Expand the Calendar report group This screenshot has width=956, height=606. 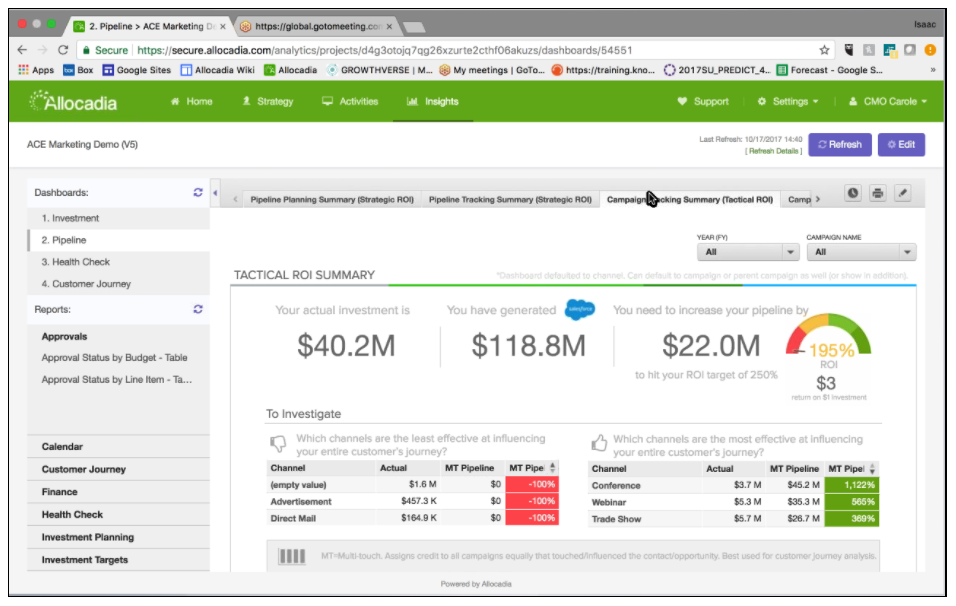click(119, 447)
